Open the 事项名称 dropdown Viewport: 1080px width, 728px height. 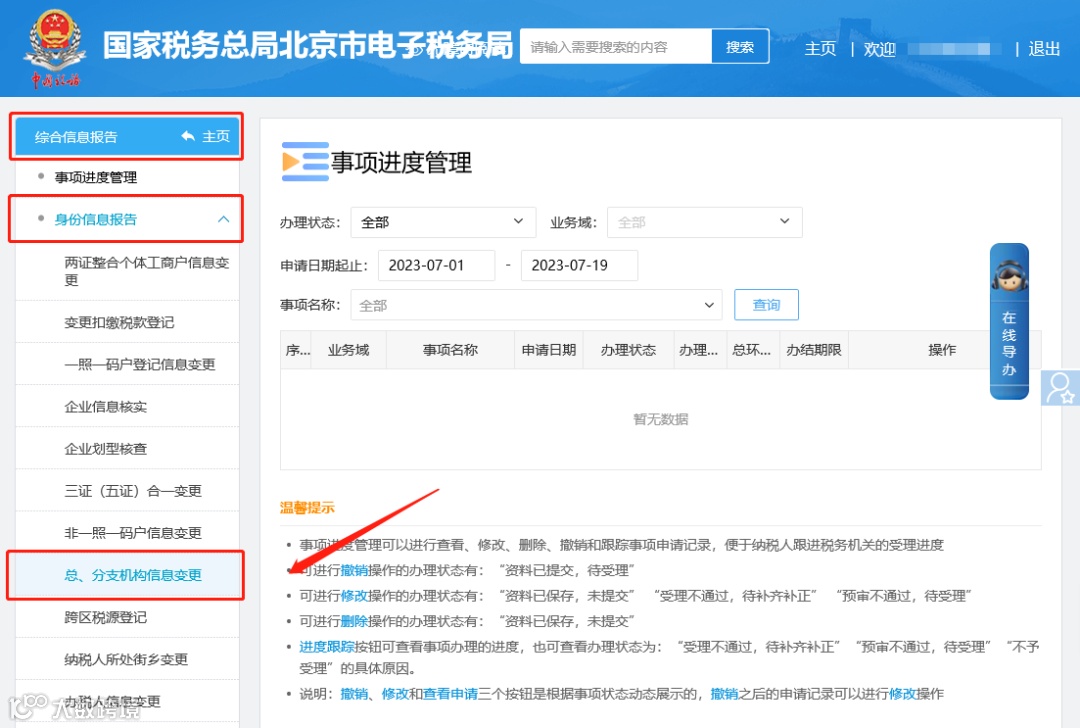pos(537,304)
